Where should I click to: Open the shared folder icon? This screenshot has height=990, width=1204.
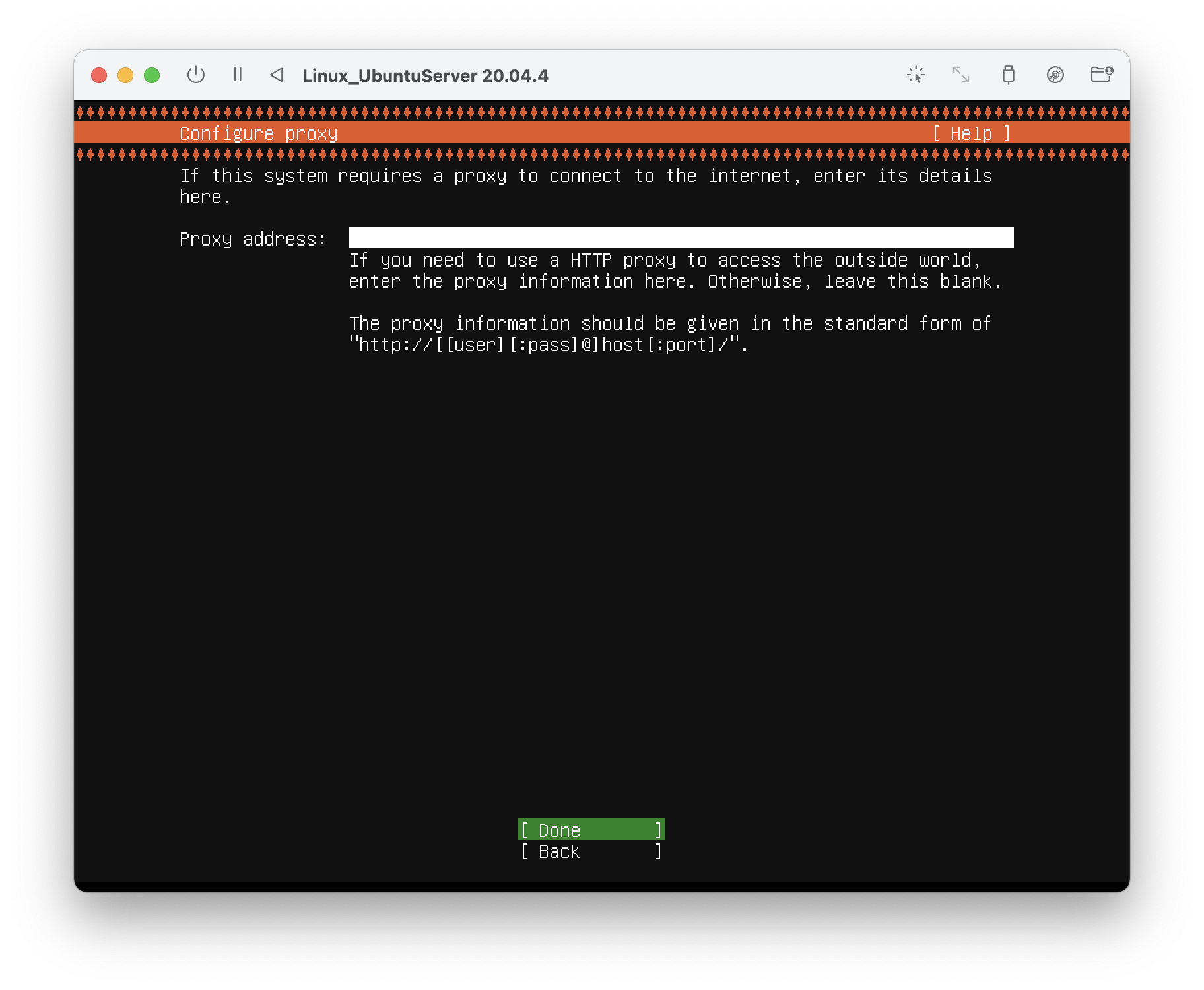point(1102,75)
